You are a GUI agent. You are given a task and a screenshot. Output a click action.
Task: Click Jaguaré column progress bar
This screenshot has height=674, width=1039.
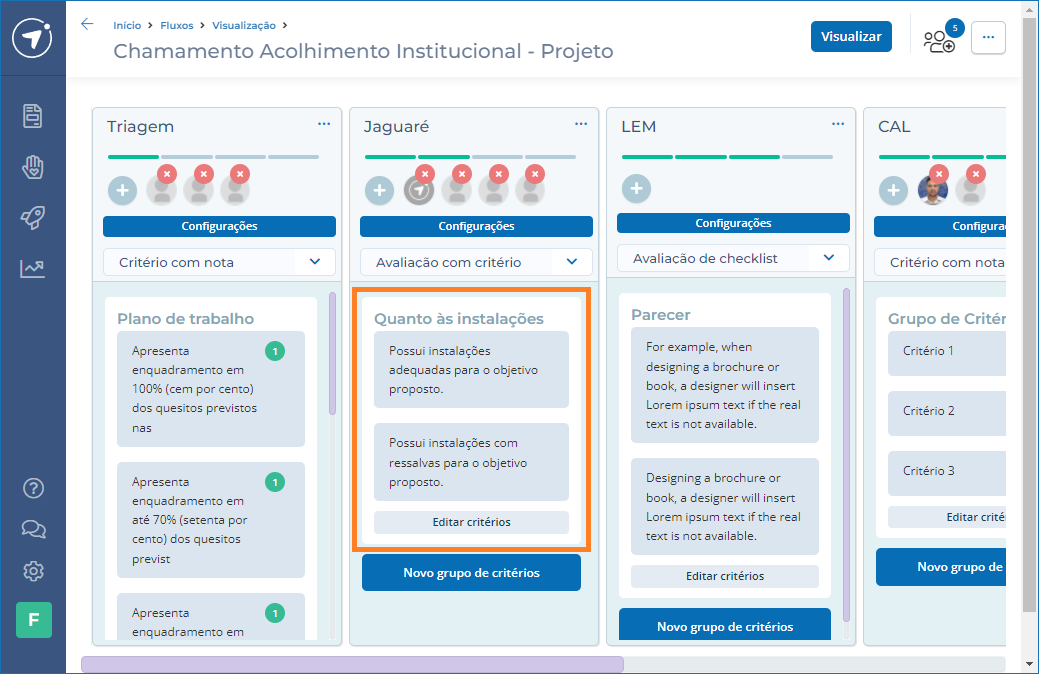coord(470,157)
